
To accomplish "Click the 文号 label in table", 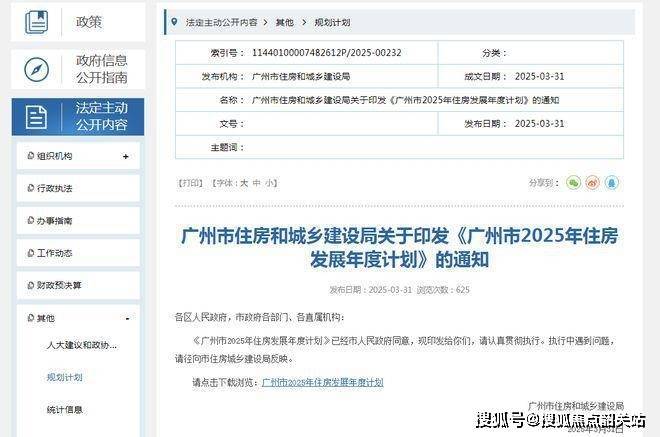I will [x=232, y=124].
